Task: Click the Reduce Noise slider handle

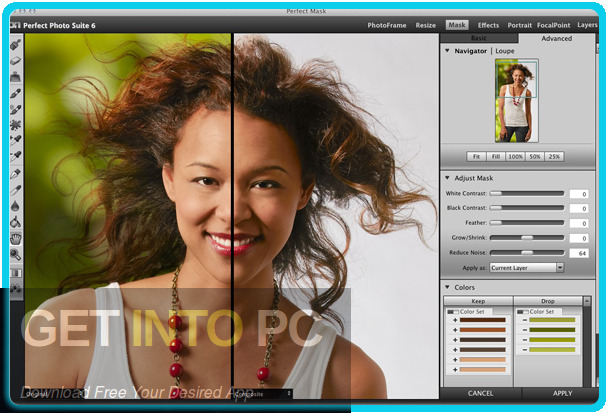Action: [x=527, y=252]
